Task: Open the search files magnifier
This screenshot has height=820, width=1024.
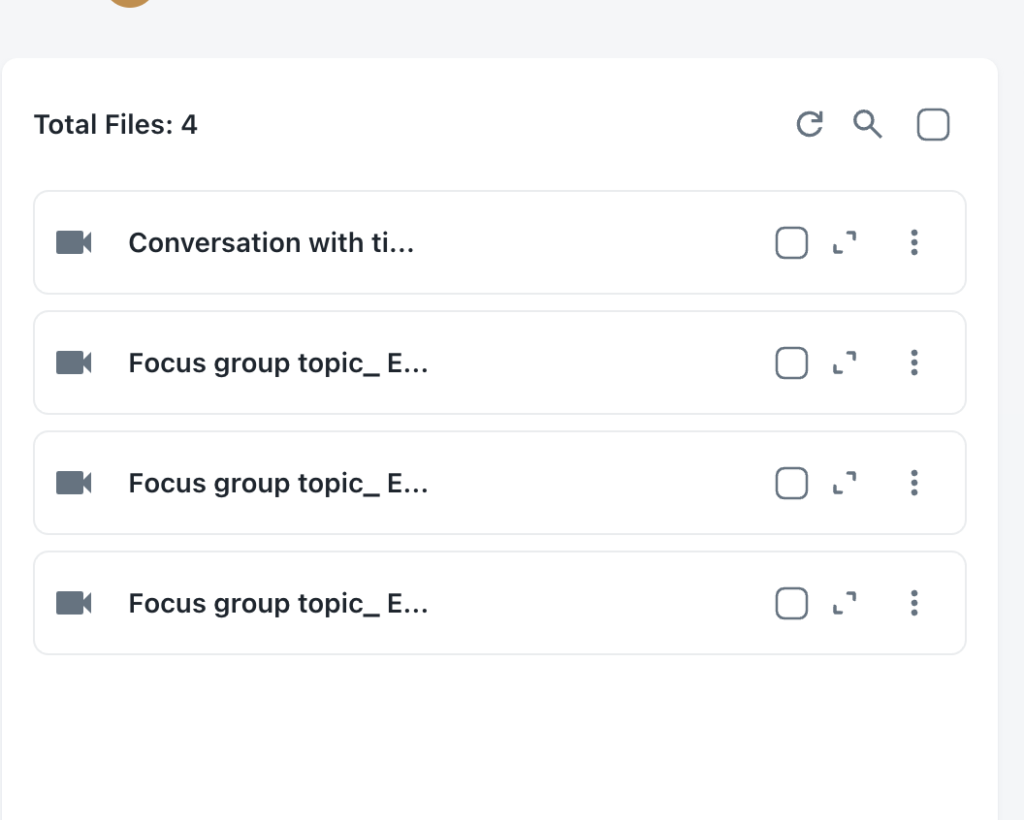Action: [867, 124]
